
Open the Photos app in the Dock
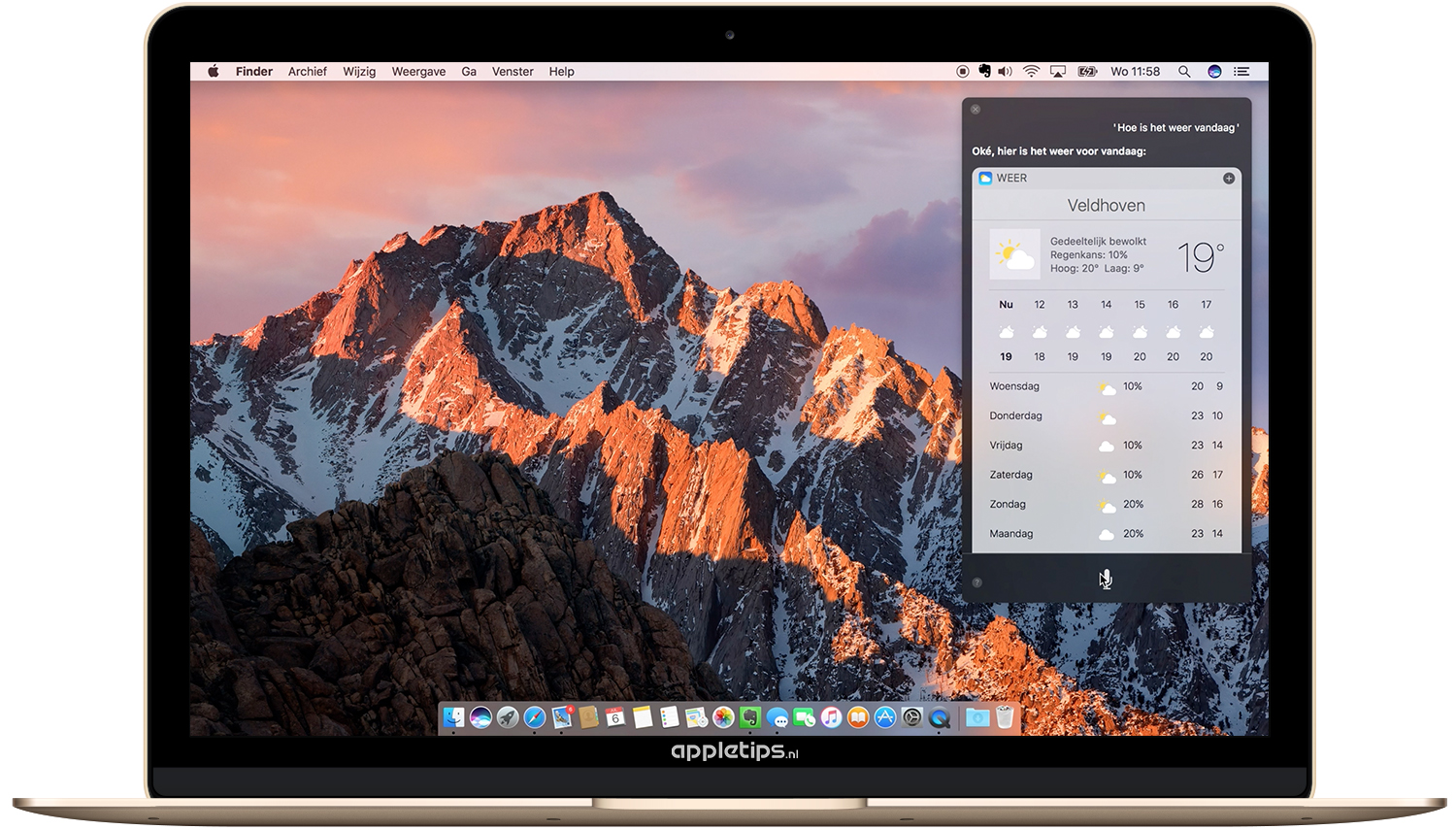point(723,717)
